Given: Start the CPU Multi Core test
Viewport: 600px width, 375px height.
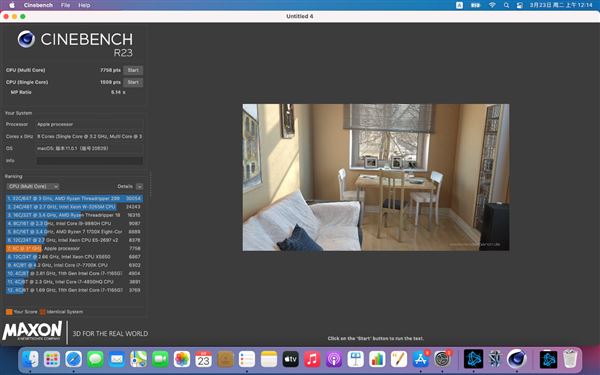Looking at the screenshot, I should pyautogui.click(x=133, y=70).
